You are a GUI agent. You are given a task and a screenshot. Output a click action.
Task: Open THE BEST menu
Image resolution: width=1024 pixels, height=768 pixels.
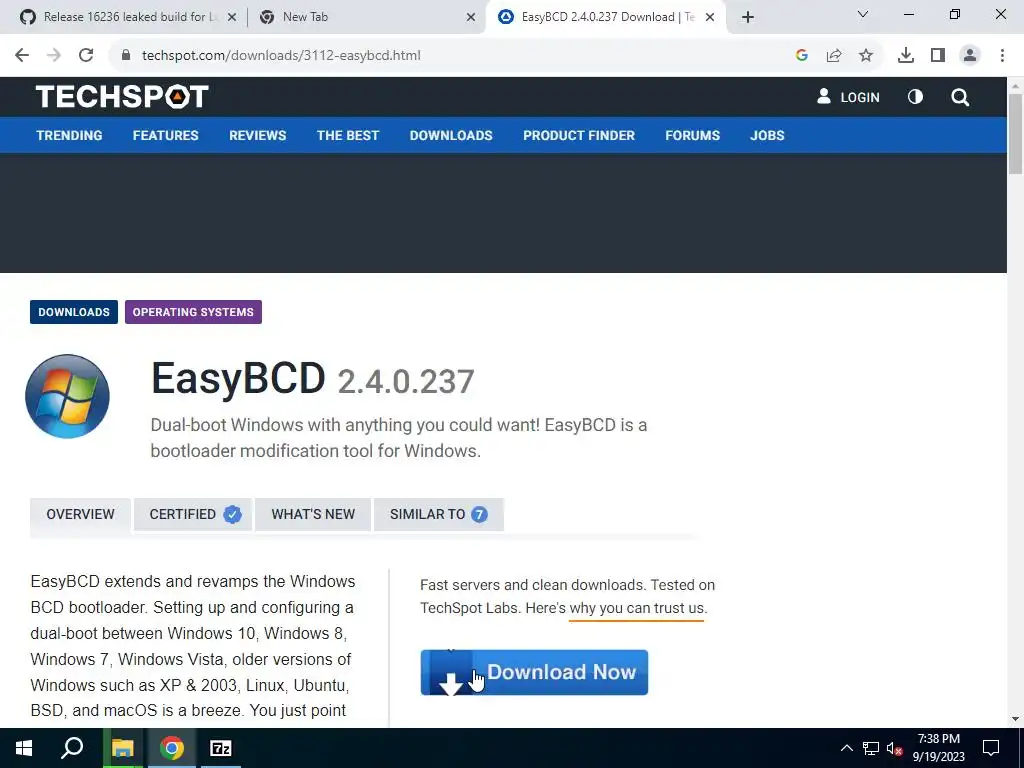(x=348, y=135)
